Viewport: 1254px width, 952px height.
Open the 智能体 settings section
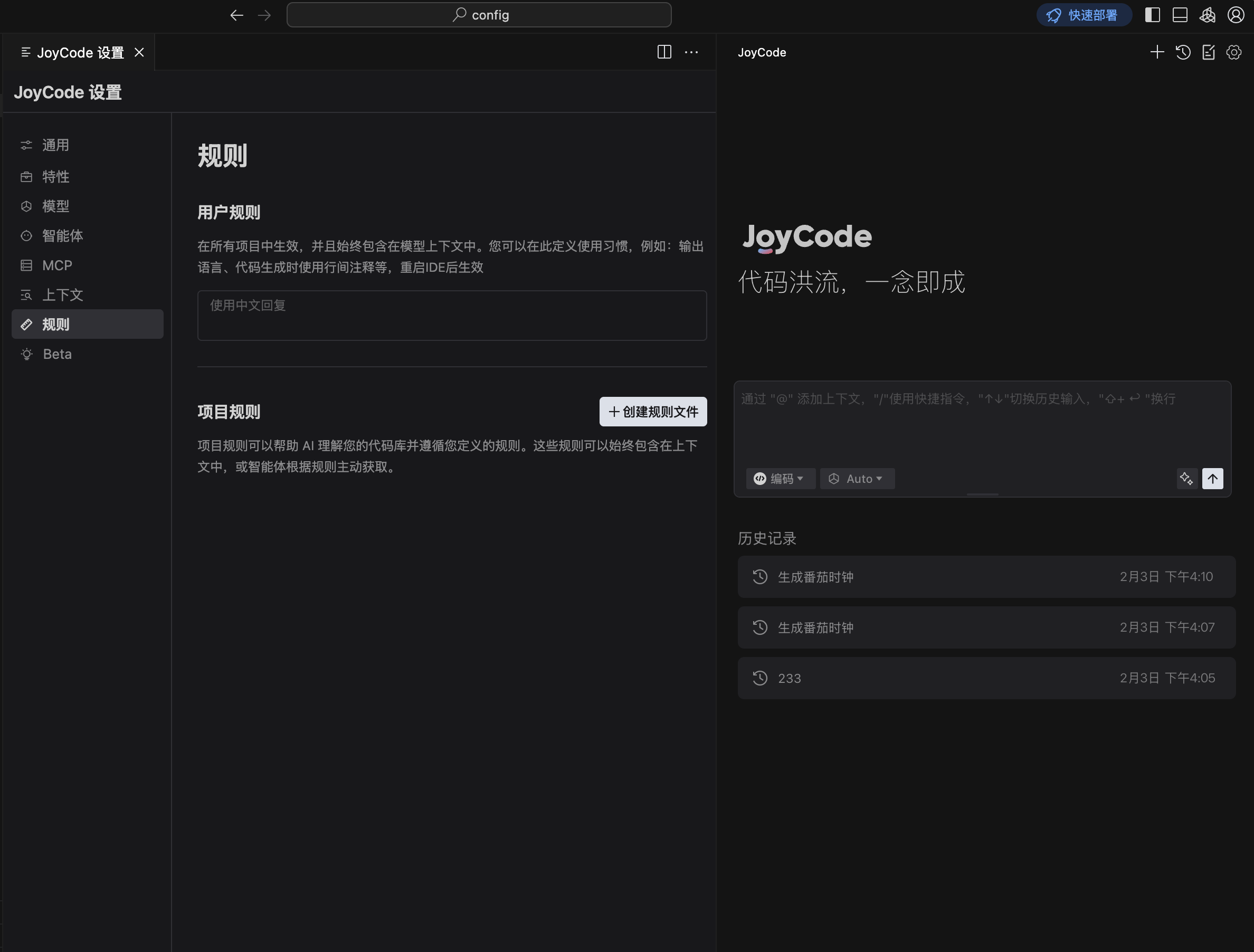(87, 235)
